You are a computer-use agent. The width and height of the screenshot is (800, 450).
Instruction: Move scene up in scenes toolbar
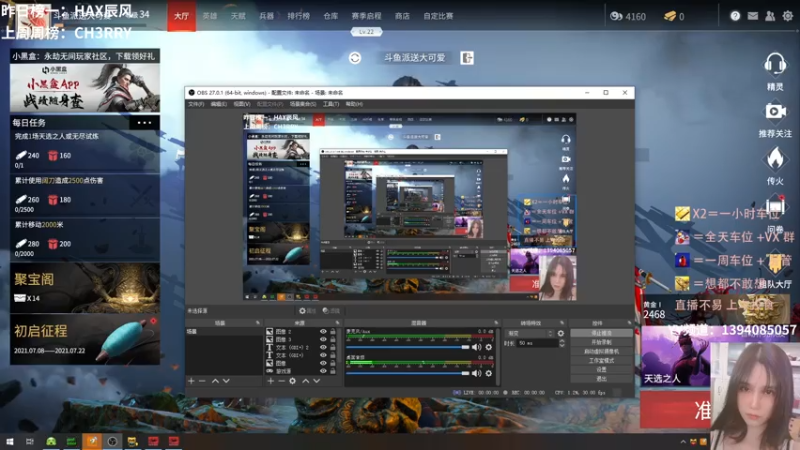point(215,381)
